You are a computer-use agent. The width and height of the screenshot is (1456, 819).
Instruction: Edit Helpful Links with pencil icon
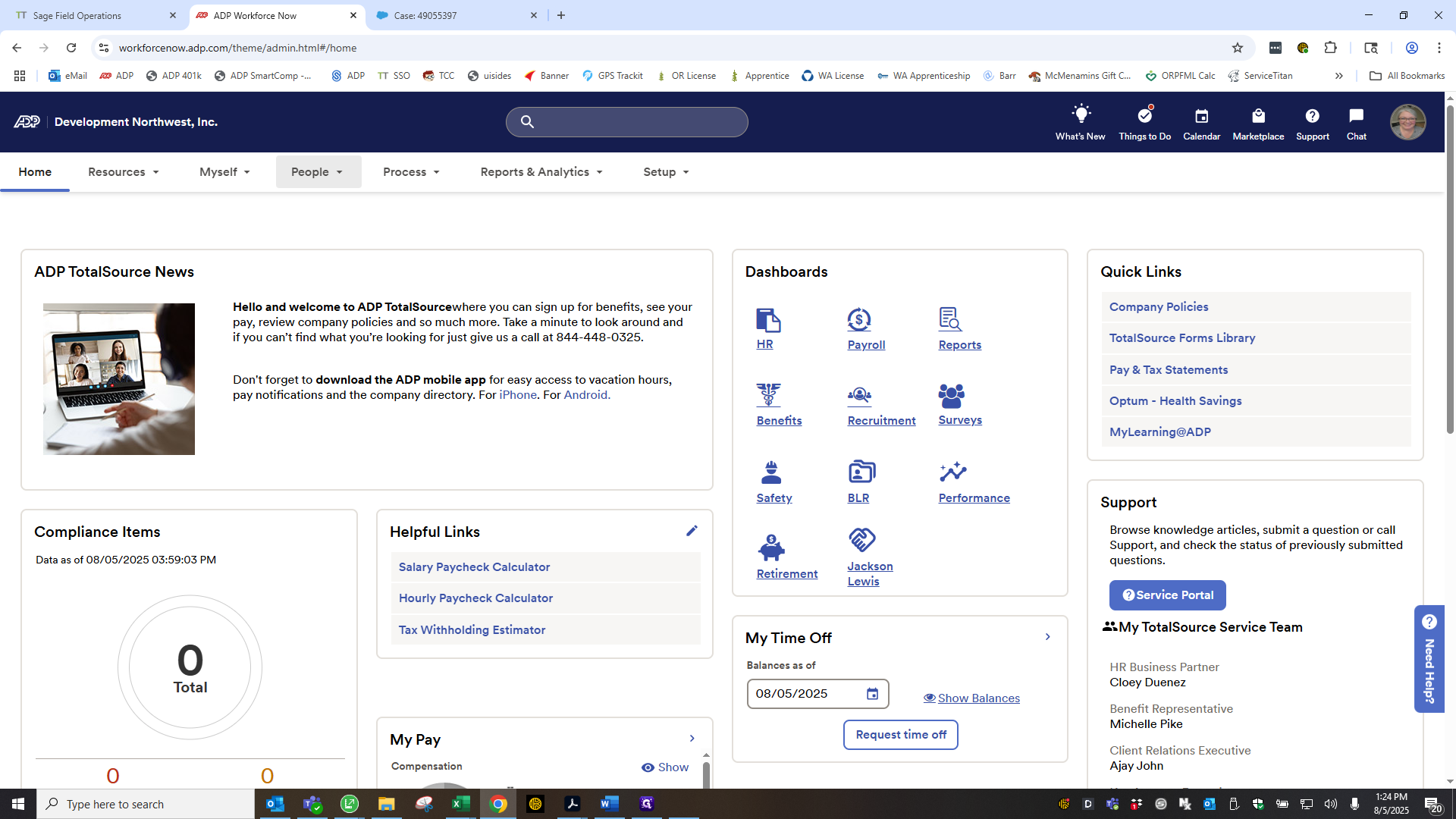692,531
